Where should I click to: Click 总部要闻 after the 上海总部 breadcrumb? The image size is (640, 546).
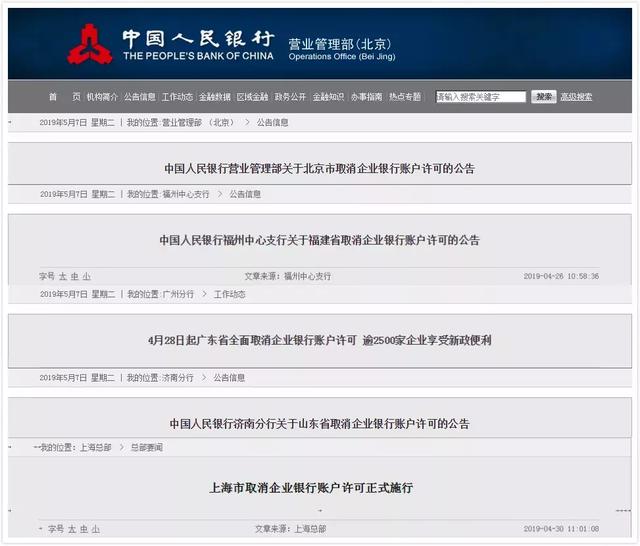147,448
